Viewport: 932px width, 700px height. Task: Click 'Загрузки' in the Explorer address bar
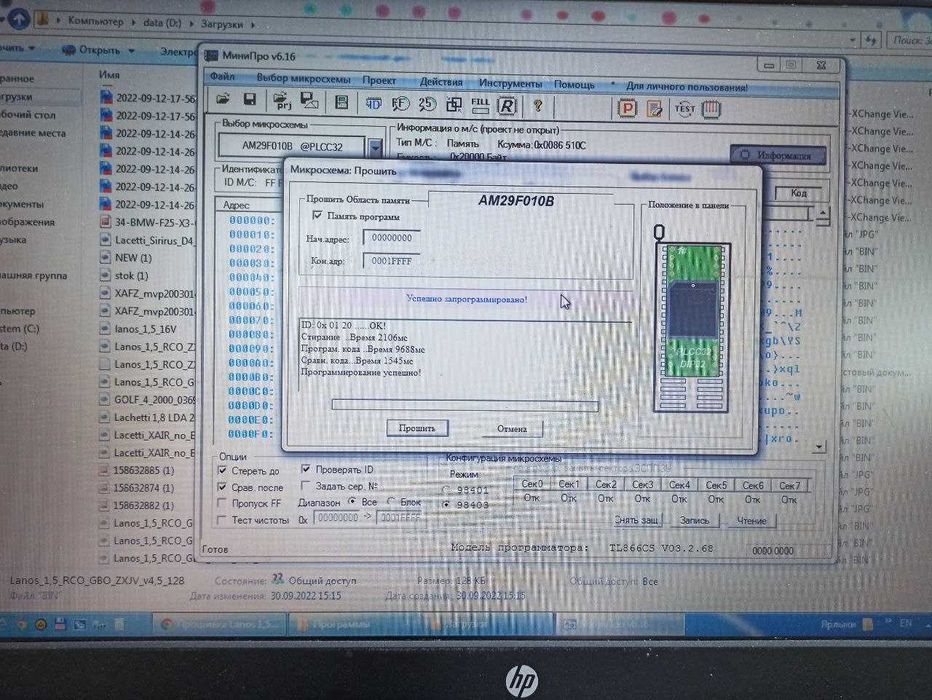[x=222, y=24]
